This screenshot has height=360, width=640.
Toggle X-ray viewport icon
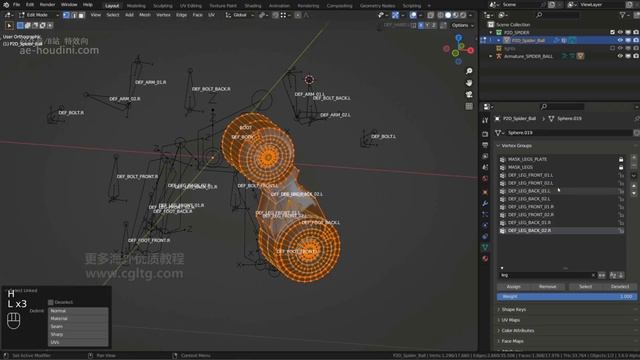pos(431,15)
